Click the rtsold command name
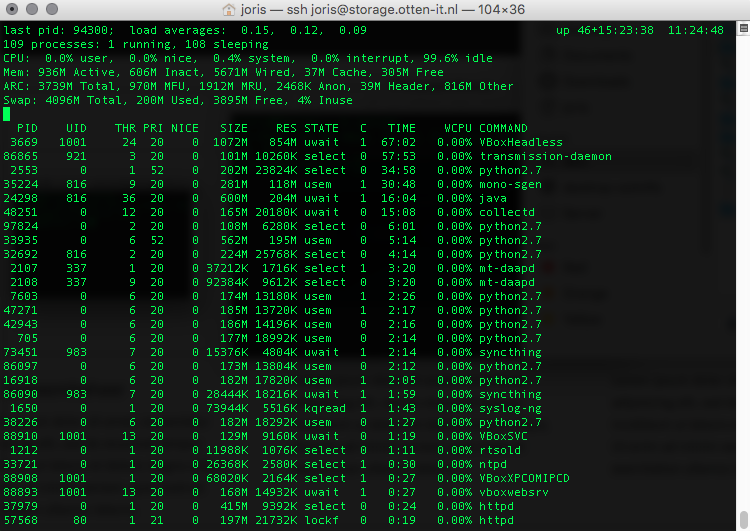The width and height of the screenshot is (750, 531). tap(500, 450)
